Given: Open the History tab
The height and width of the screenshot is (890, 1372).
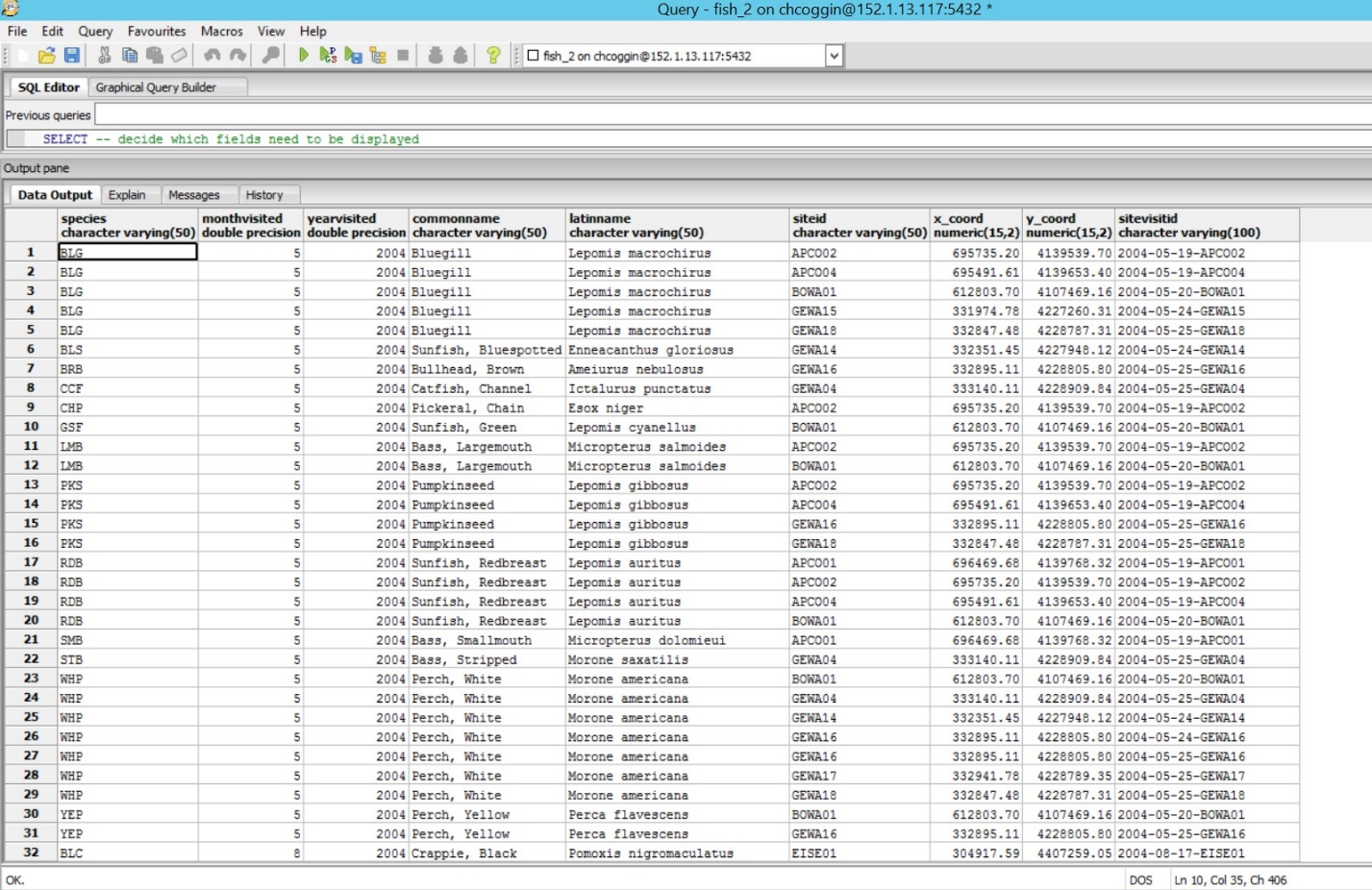Looking at the screenshot, I should click(x=263, y=195).
